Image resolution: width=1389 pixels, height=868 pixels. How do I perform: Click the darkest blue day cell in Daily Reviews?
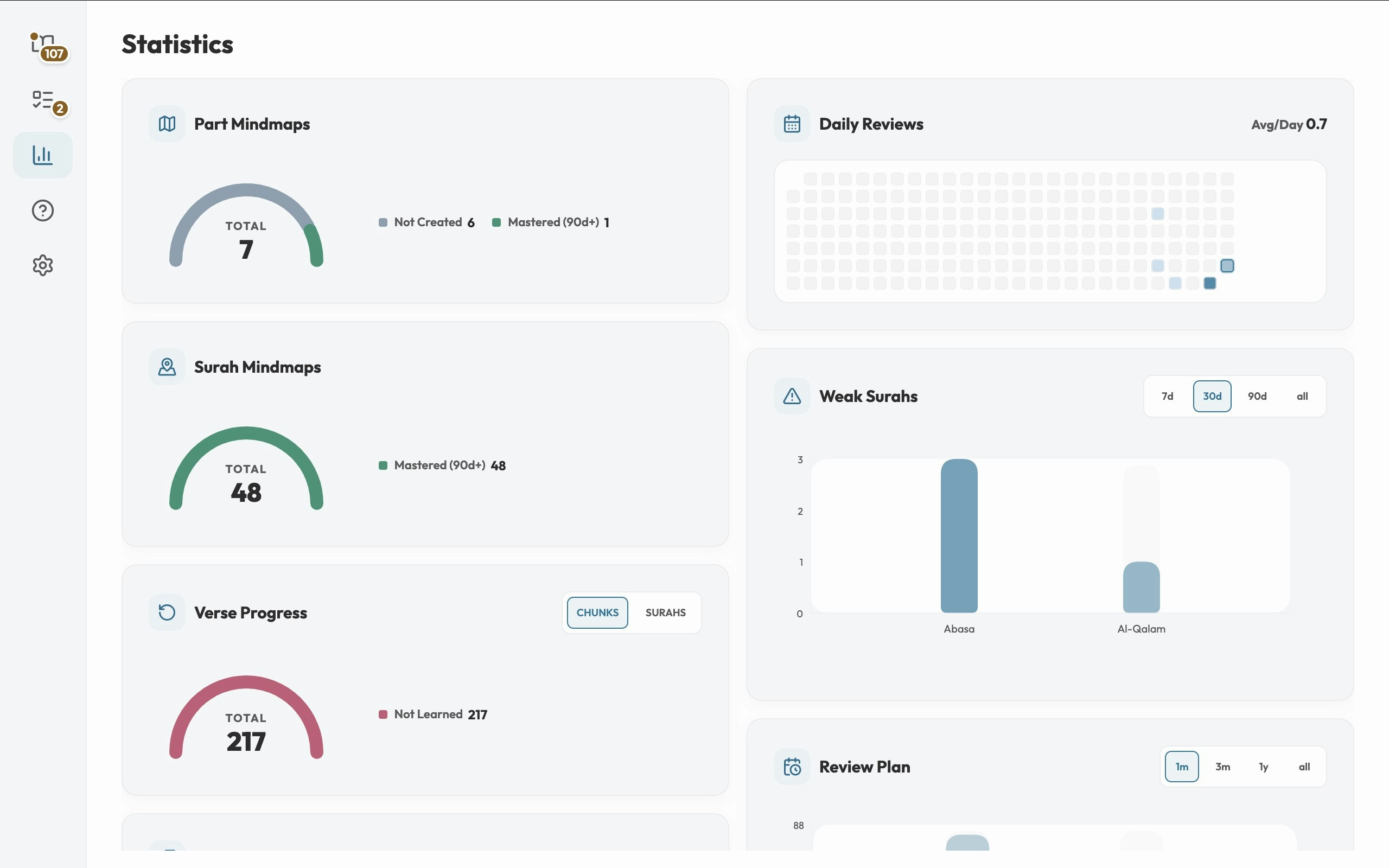point(1210,283)
